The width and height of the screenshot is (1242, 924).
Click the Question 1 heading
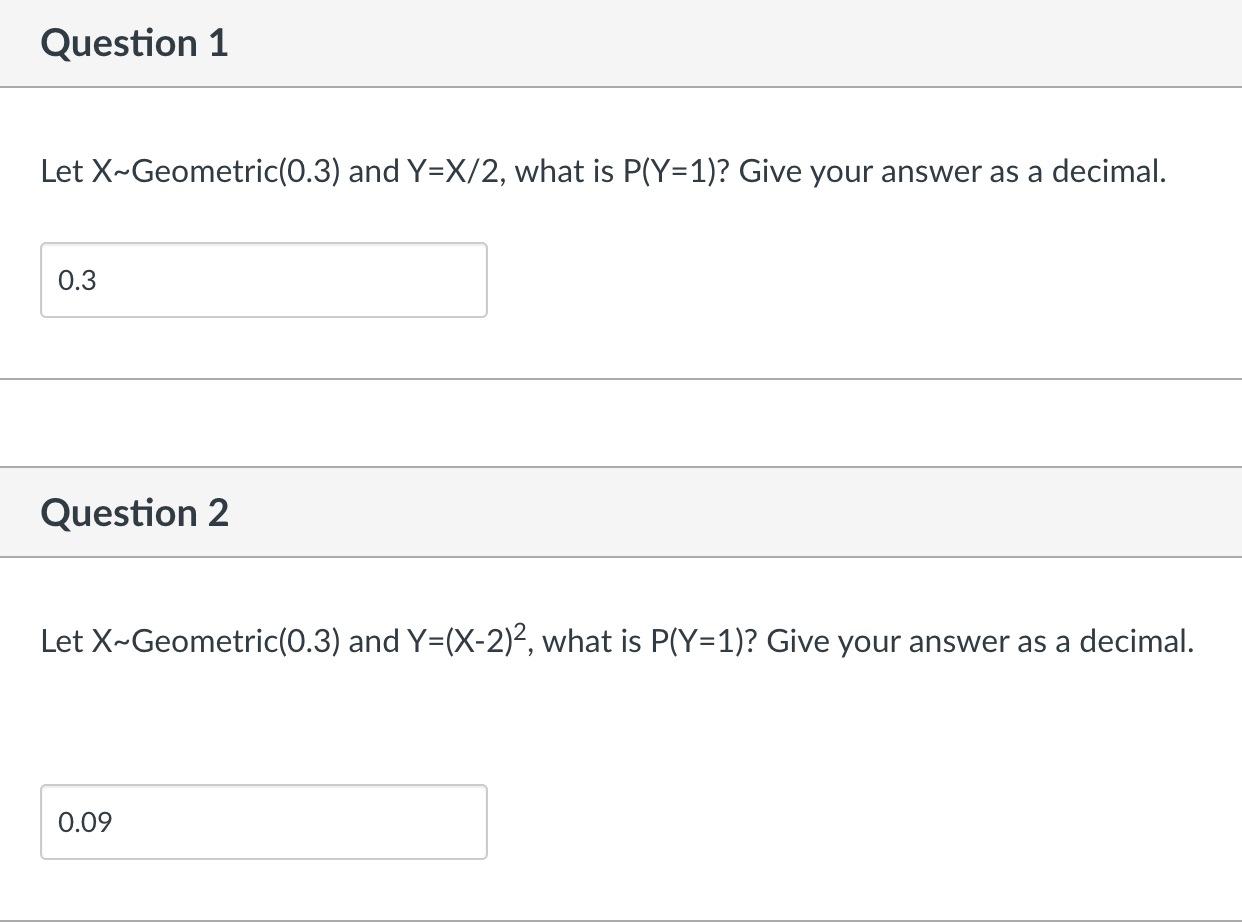coord(135,43)
